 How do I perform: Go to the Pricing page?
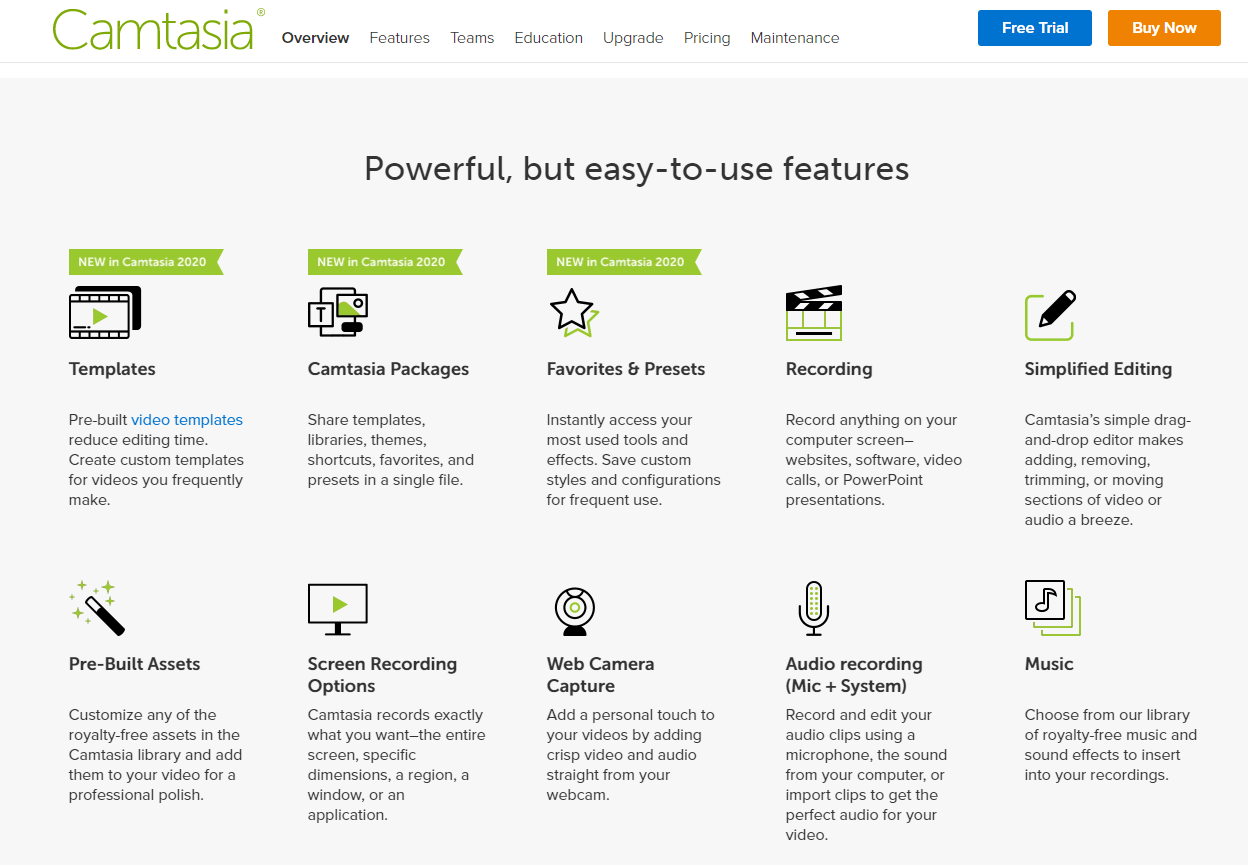point(707,38)
